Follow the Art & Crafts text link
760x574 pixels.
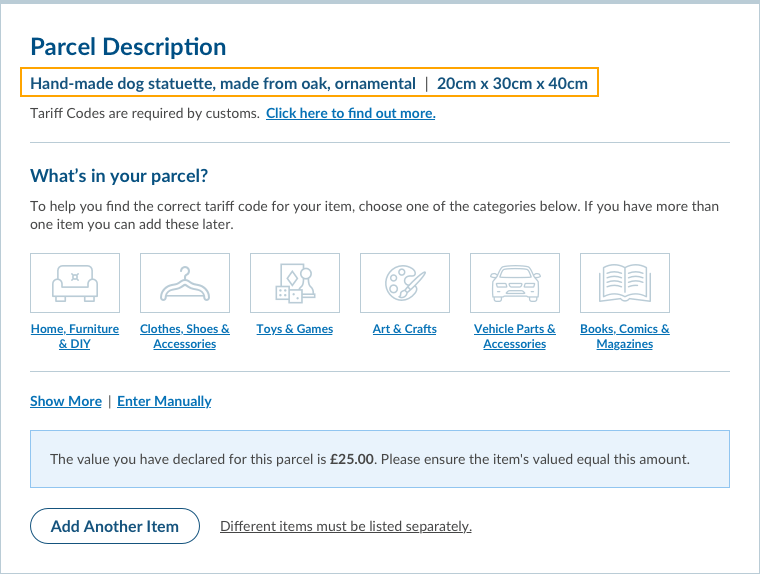(405, 329)
